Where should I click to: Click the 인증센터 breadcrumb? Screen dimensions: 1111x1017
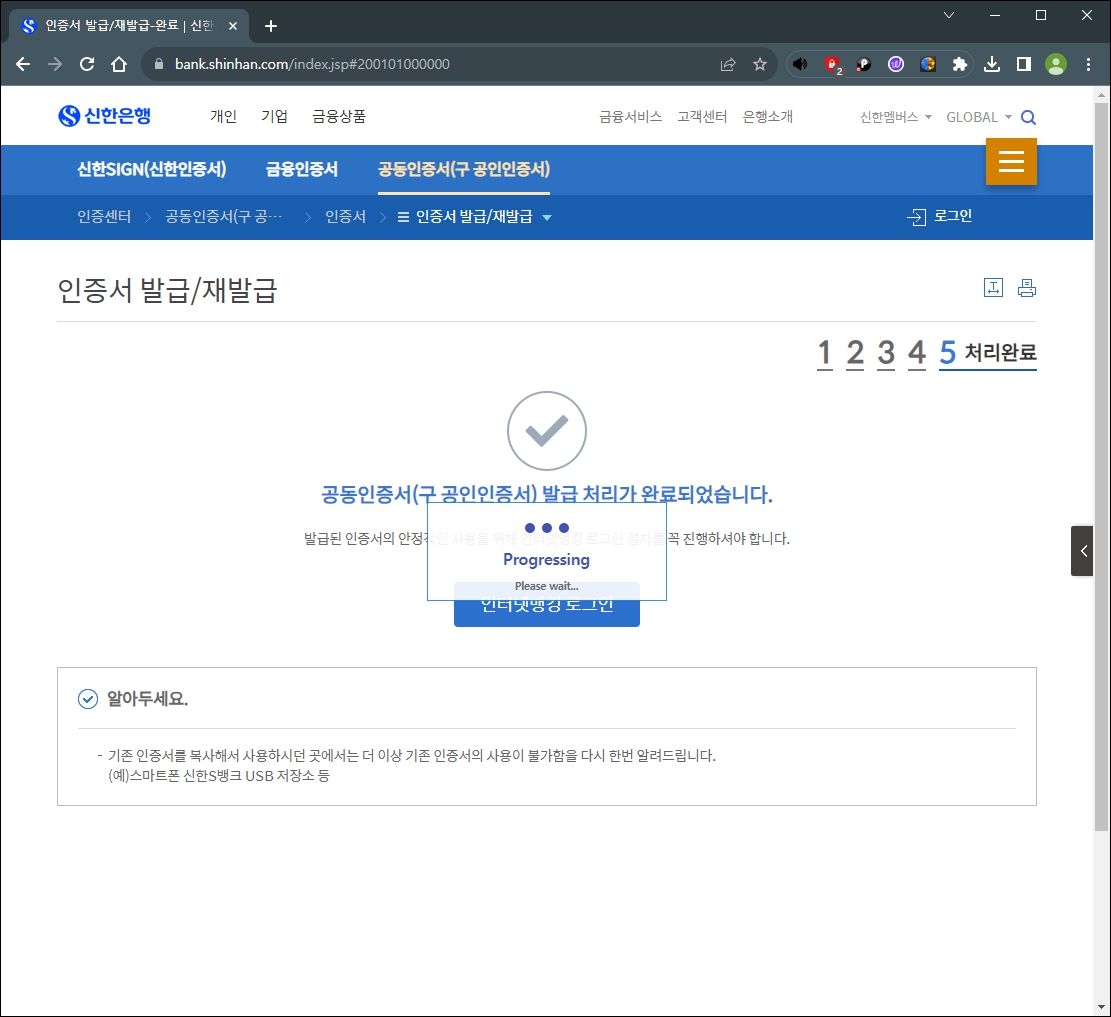pos(104,217)
